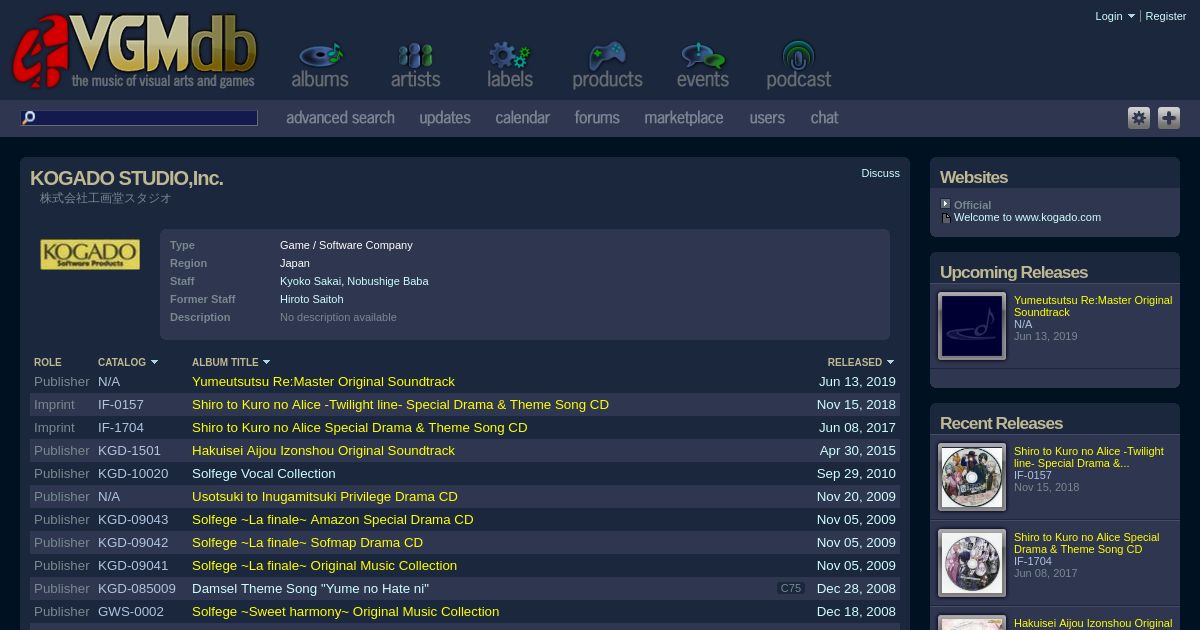The image size is (1200, 630).
Task: Click Game / Software Company type value
Action: (x=346, y=245)
